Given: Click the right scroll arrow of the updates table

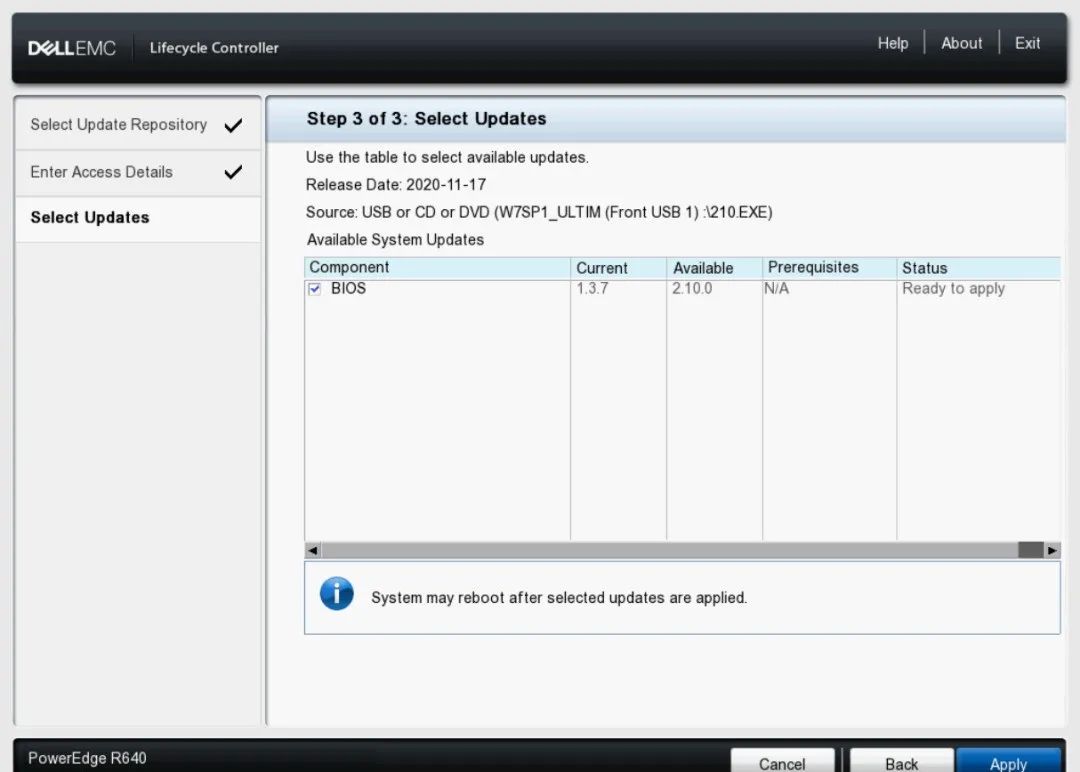Looking at the screenshot, I should [1052, 550].
